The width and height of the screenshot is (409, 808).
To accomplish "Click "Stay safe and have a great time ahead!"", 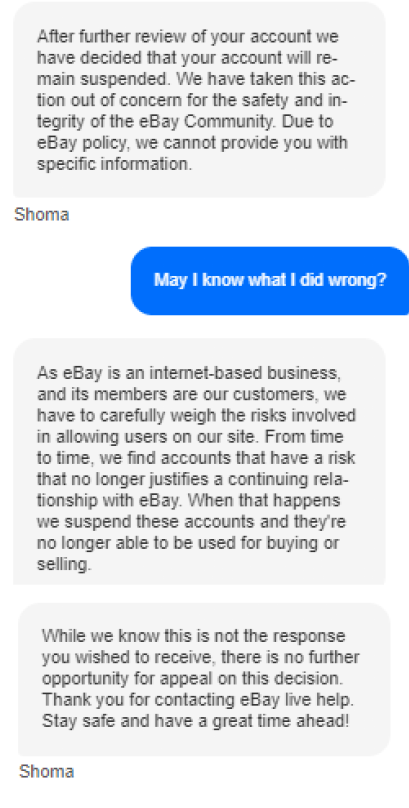I will 196,721.
